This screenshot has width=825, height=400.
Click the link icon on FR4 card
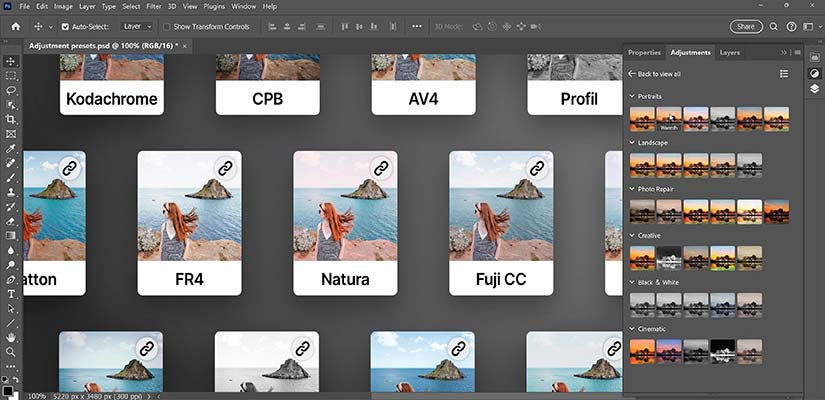(225, 168)
